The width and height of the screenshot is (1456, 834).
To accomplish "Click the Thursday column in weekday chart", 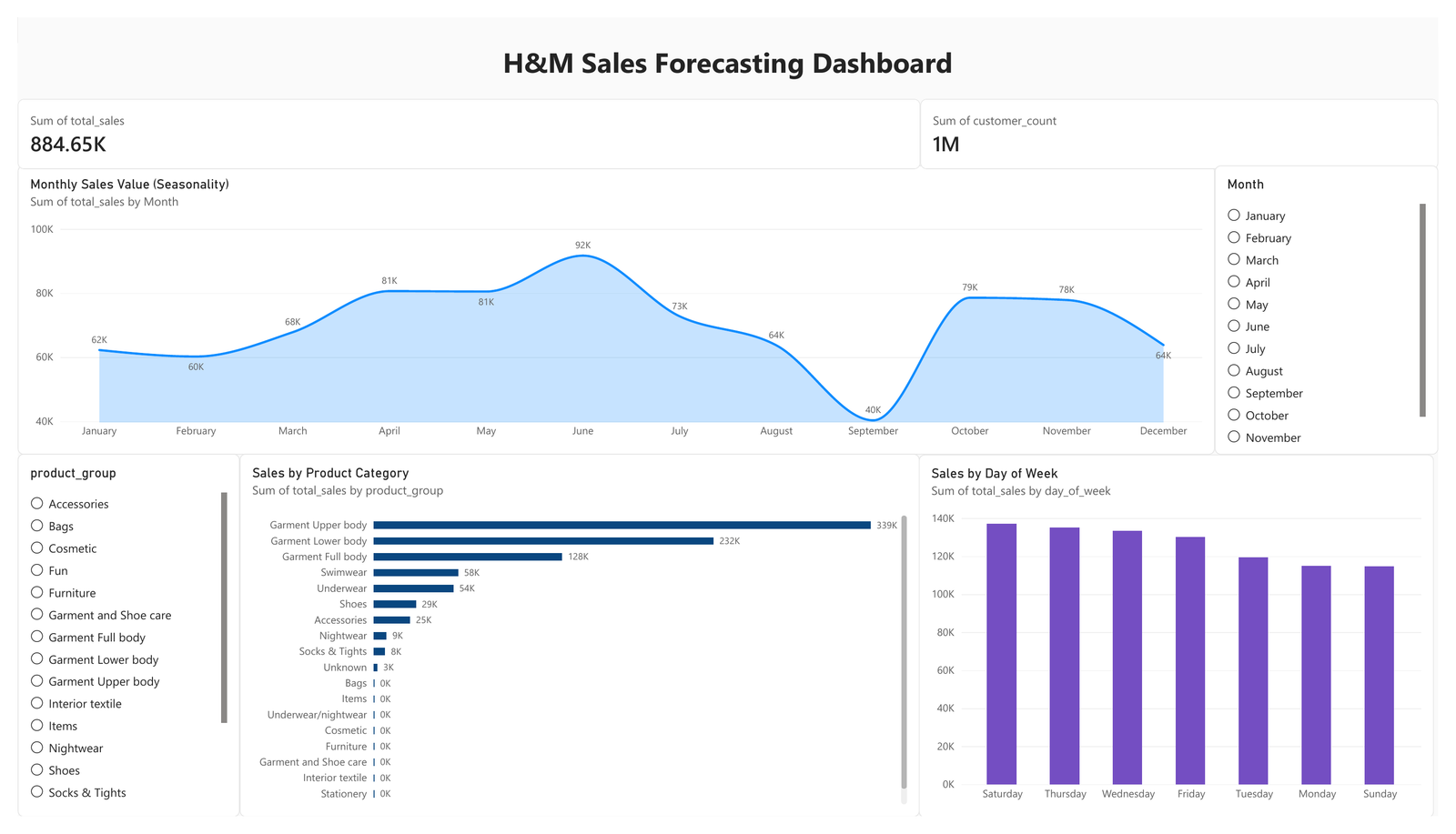I will (x=1065, y=656).
